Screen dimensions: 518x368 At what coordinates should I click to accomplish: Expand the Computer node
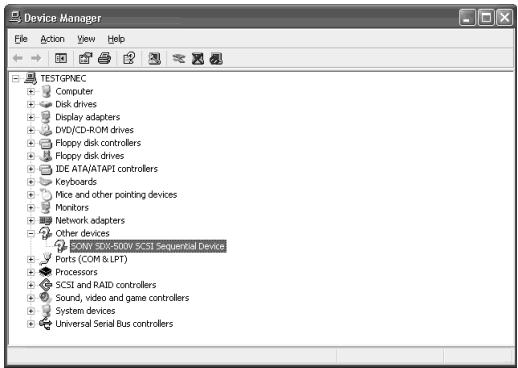(31, 92)
